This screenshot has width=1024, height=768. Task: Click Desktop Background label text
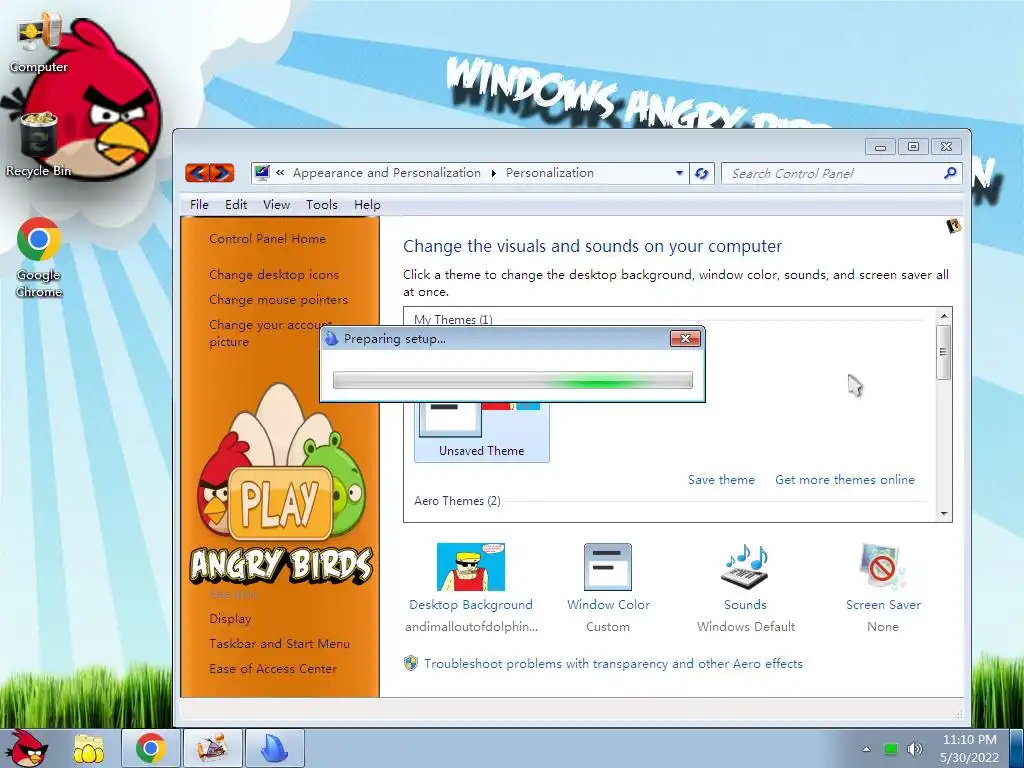click(471, 605)
